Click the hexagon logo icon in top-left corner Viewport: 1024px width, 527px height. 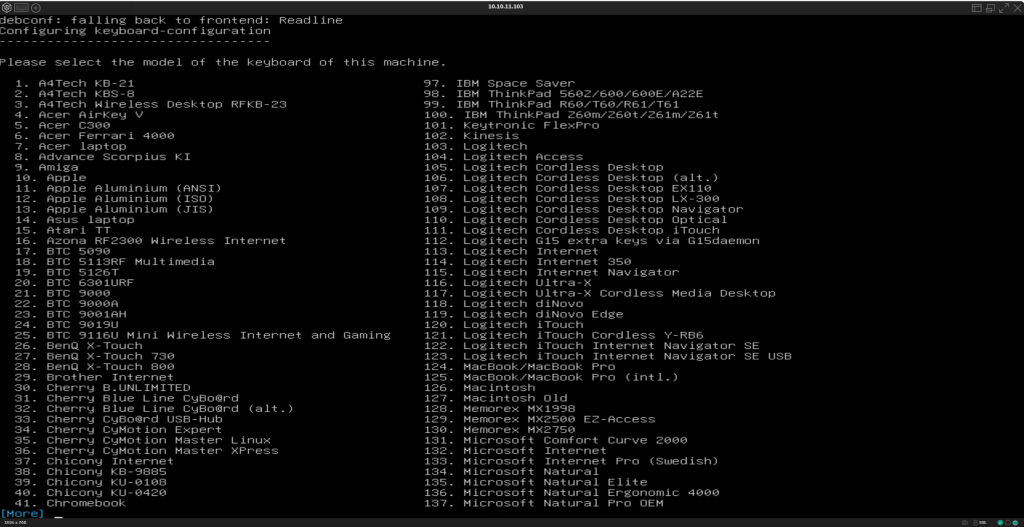[5, 8]
